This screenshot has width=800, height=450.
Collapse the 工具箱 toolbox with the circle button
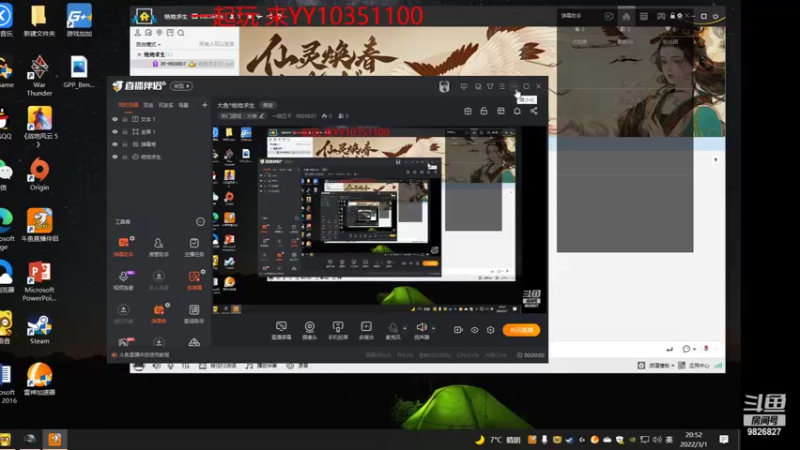tap(201, 221)
